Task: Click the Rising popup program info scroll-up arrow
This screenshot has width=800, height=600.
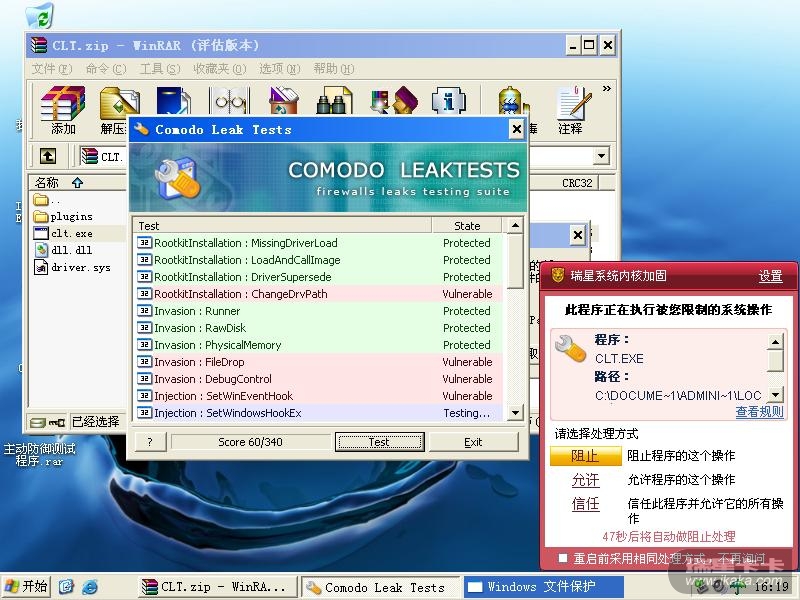Action: (x=775, y=341)
